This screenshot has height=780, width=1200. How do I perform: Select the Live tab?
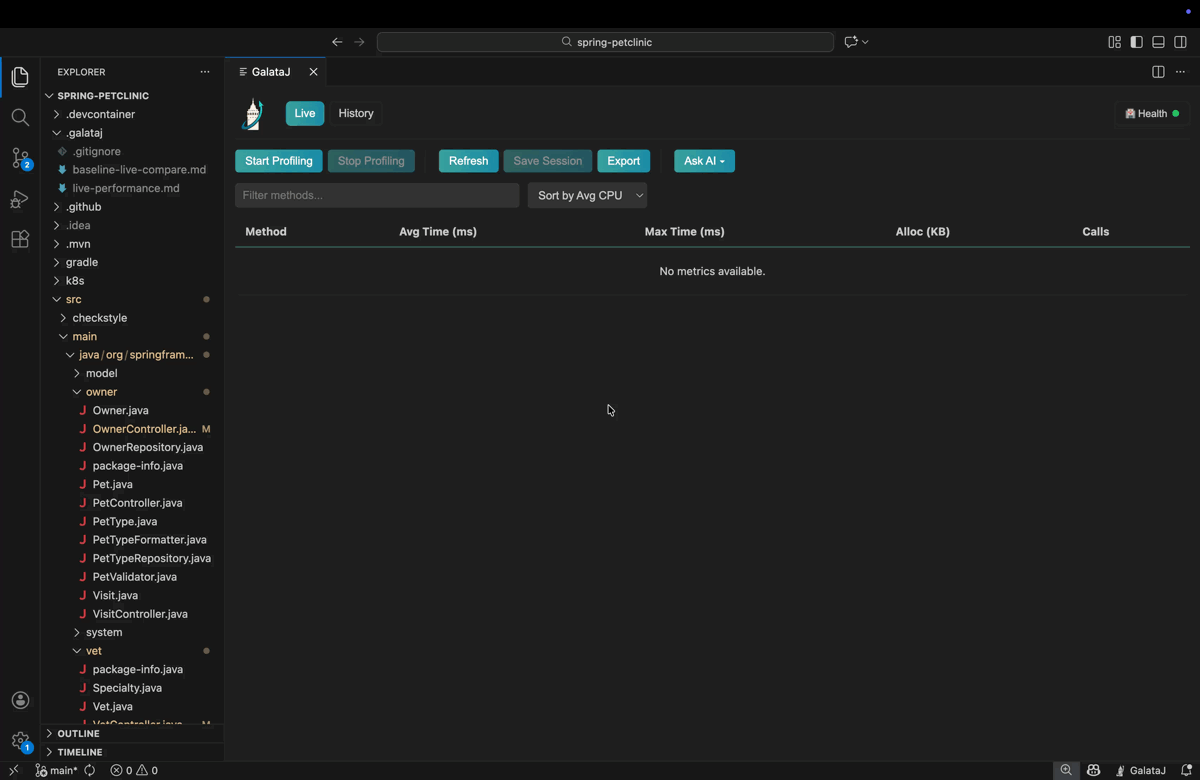tap(305, 113)
